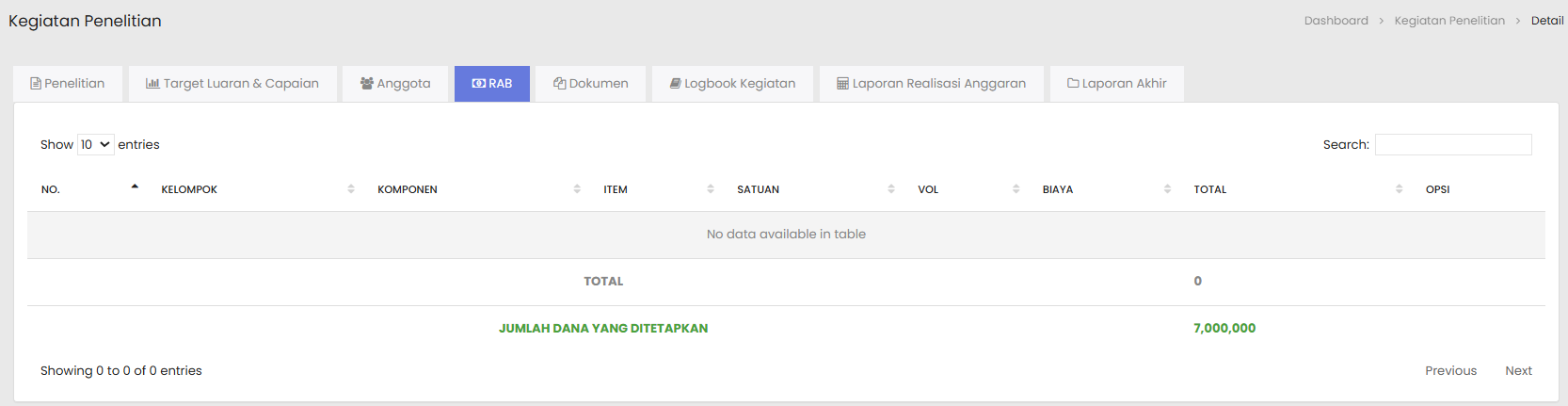Screen dimensions: 1568x406
Task: Click the Laporan Realisasi Anggaran calculator icon
Action: (x=842, y=84)
